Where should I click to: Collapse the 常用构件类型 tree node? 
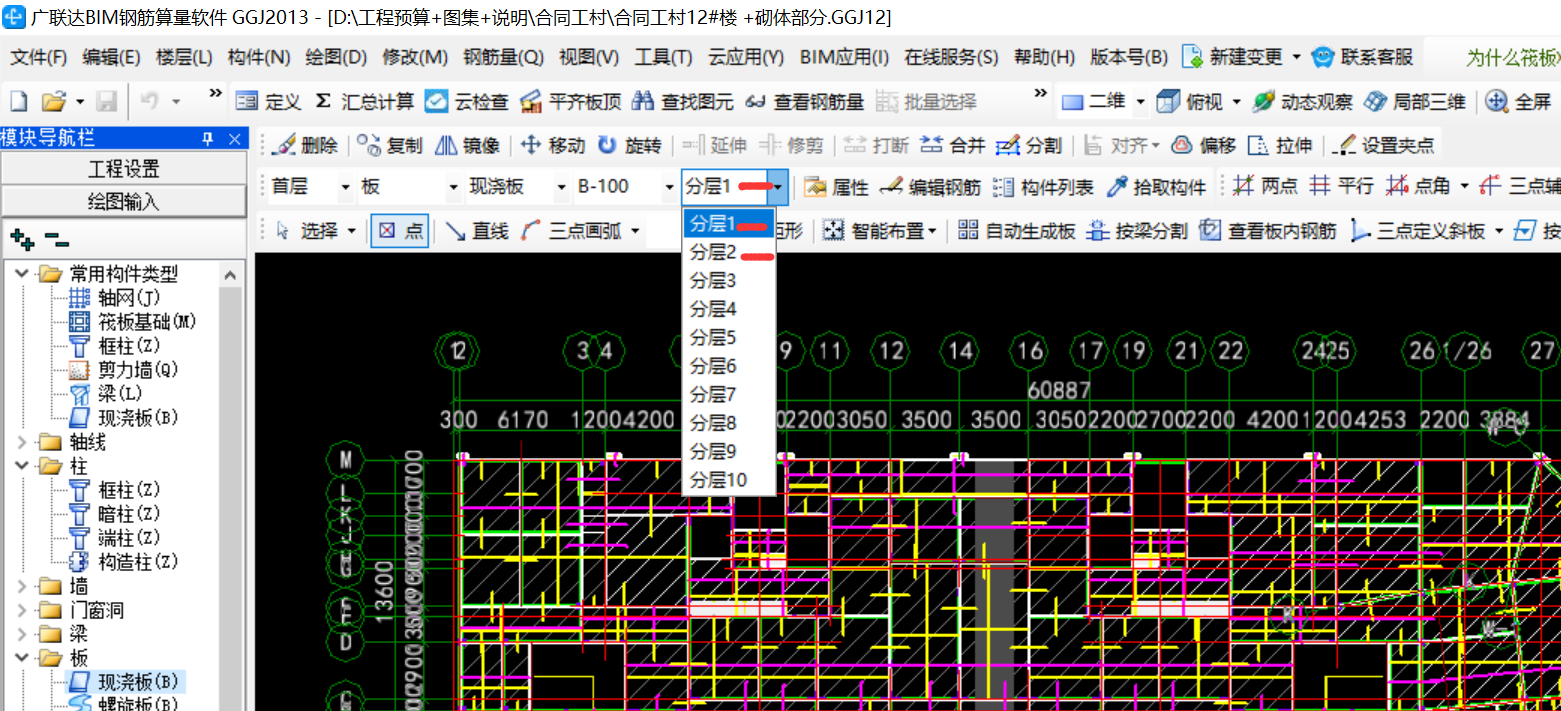[22, 274]
